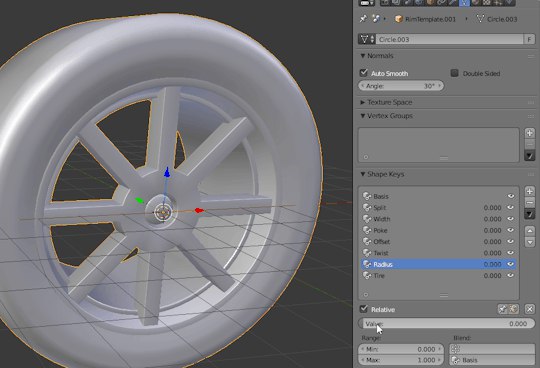Viewport: 540px width, 368px height.
Task: Open the mesh data-block browse dropdown
Action: (x=367, y=39)
